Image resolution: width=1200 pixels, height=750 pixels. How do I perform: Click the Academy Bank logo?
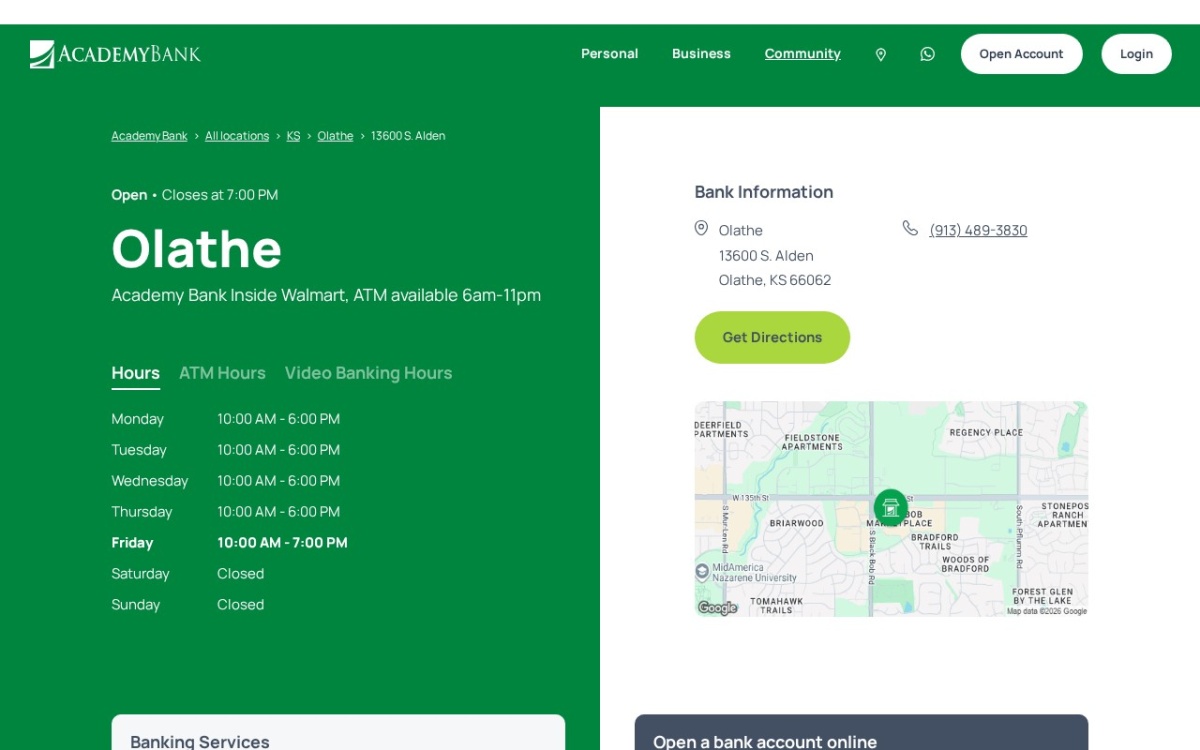click(115, 54)
